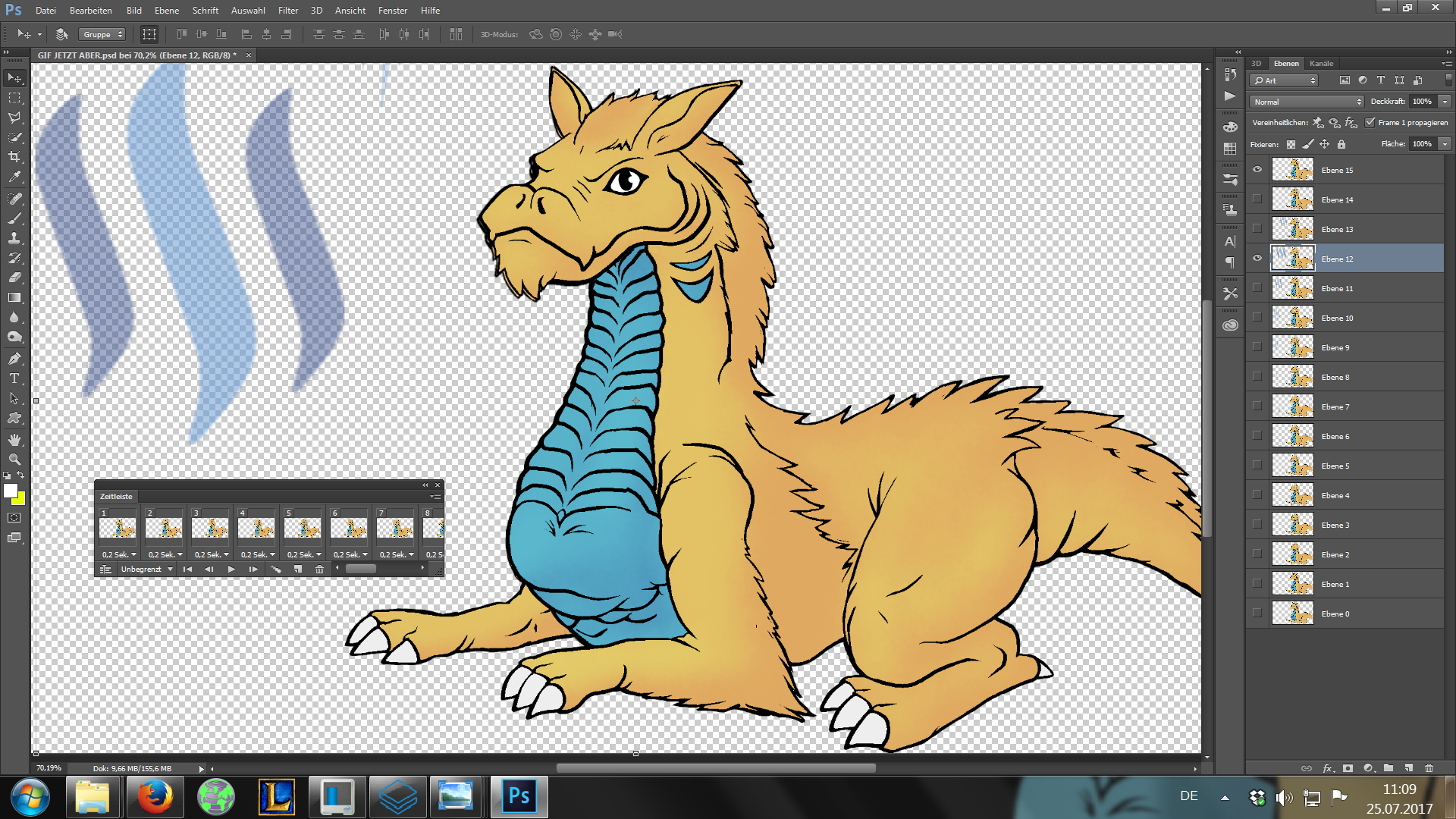This screenshot has width=1456, height=819.
Task: Play the timeline animation
Action: click(x=231, y=569)
